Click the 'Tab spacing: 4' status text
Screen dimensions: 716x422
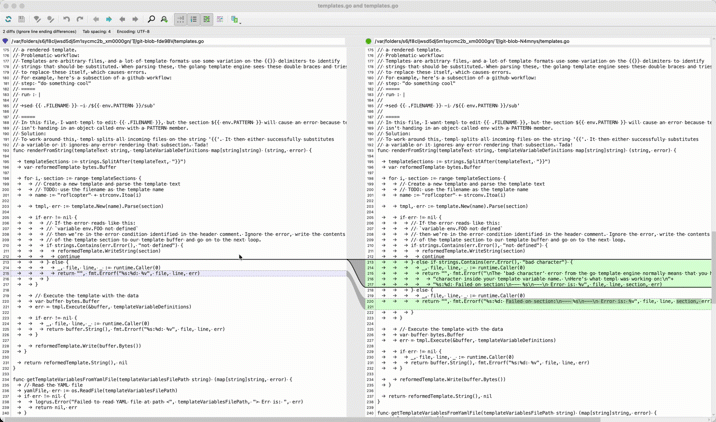click(x=96, y=32)
